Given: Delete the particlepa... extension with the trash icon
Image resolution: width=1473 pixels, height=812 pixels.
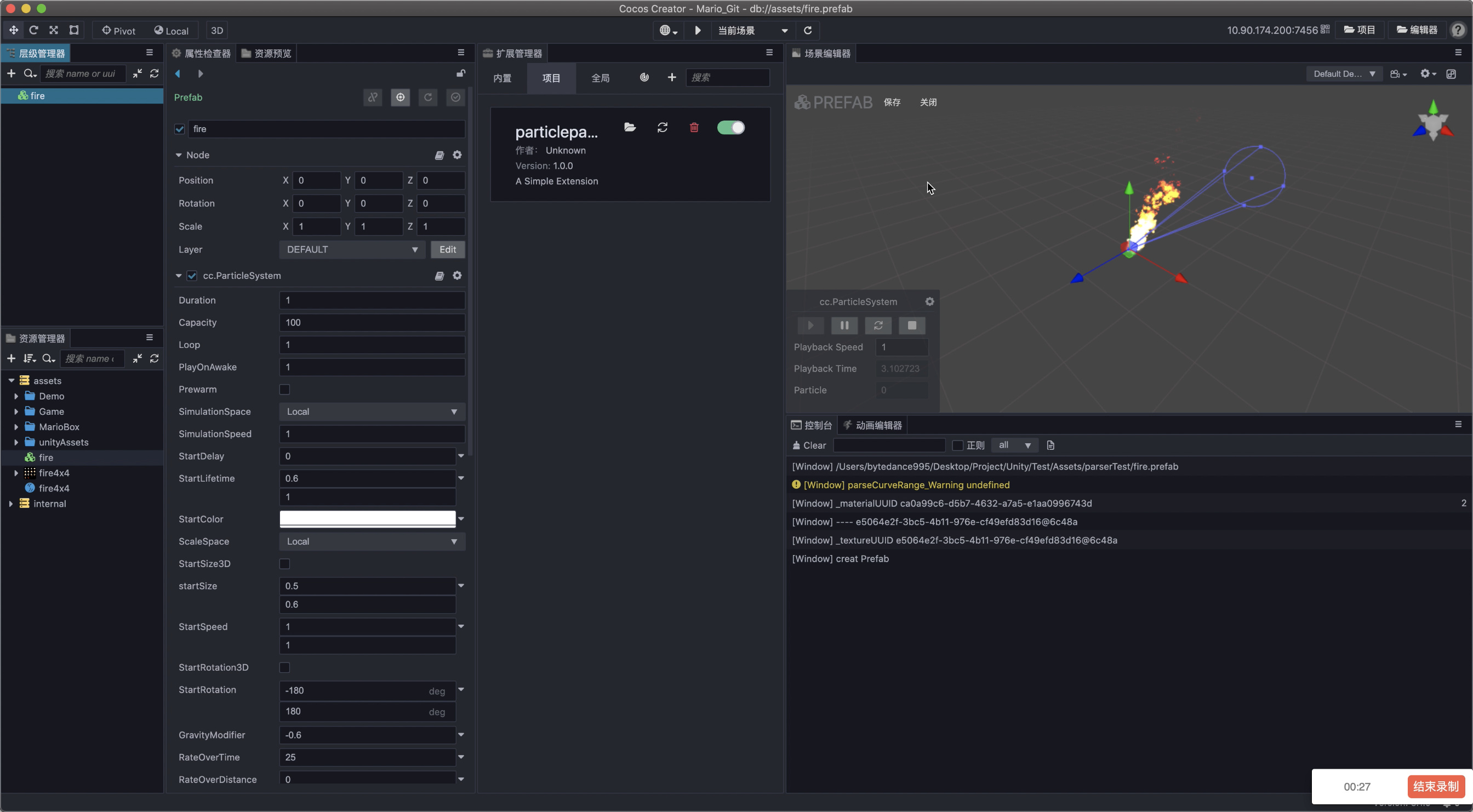Looking at the screenshot, I should (694, 128).
